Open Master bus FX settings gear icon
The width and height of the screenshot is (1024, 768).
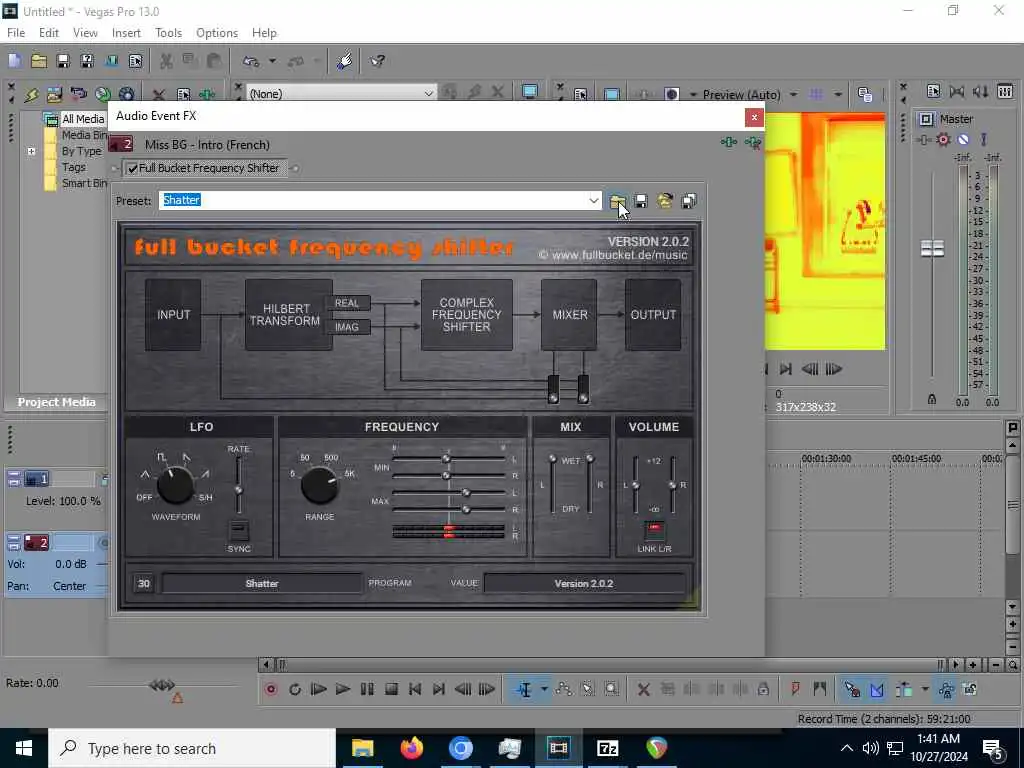click(x=943, y=140)
